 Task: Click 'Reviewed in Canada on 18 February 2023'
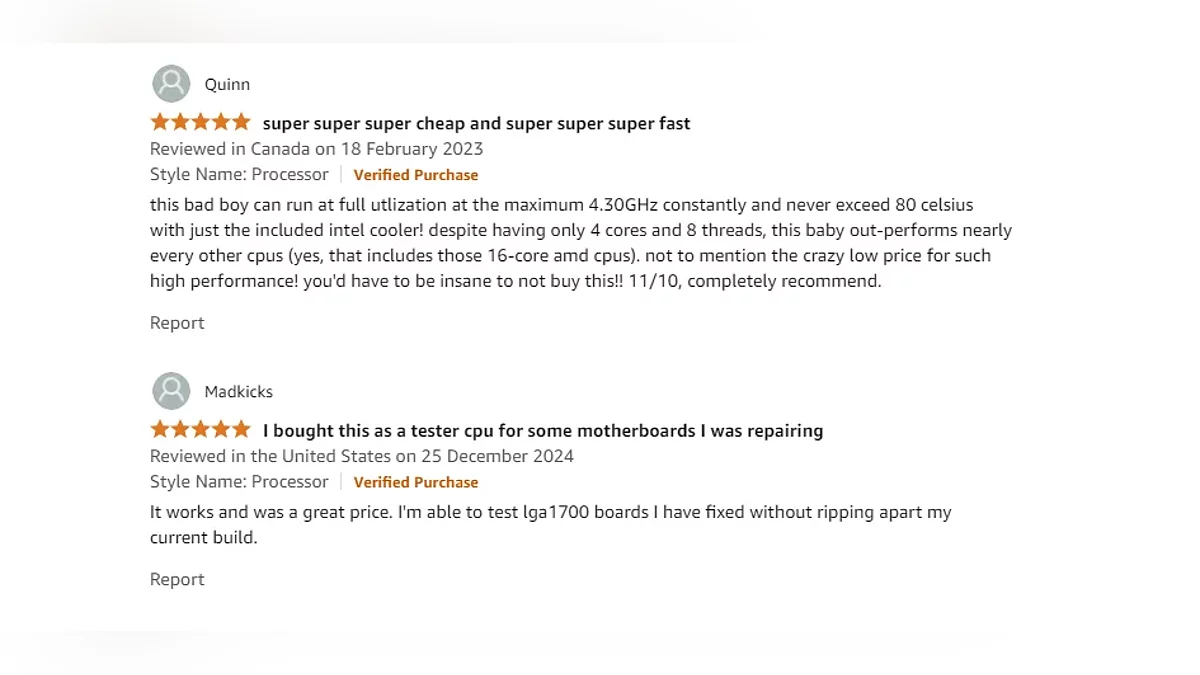point(316,149)
